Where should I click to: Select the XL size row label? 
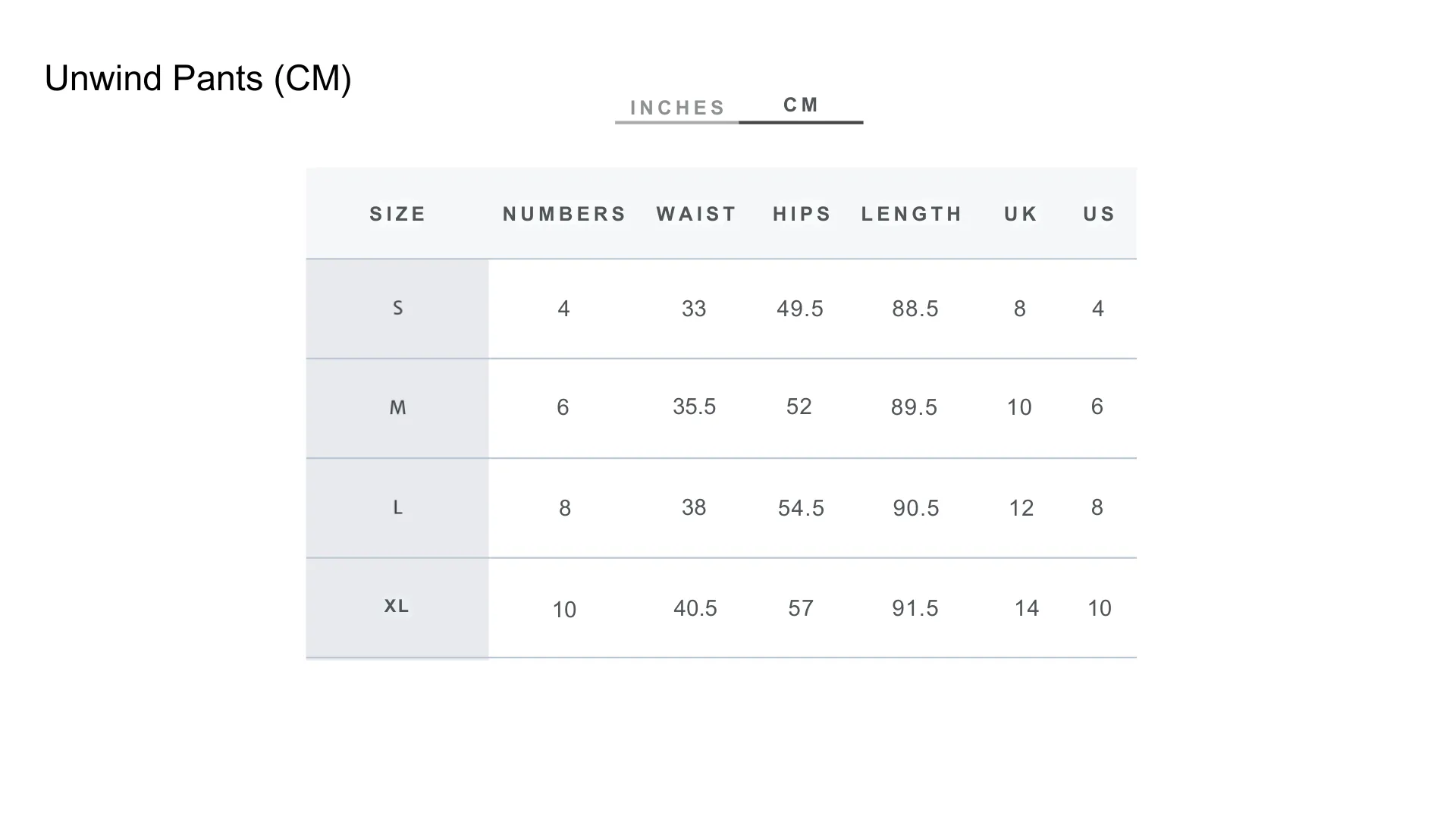pos(397,607)
